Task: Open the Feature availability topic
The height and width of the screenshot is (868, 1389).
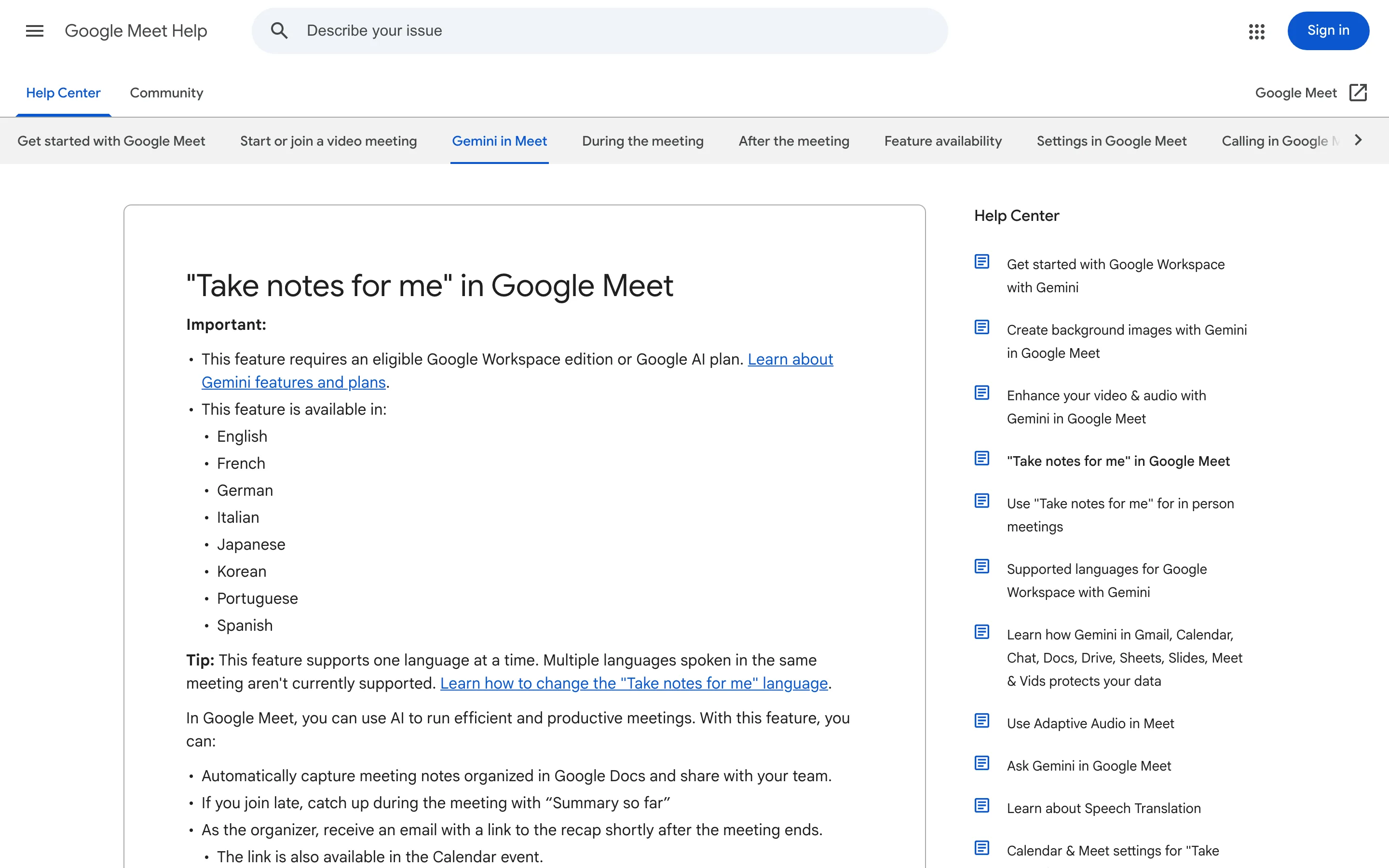Action: 942,141
